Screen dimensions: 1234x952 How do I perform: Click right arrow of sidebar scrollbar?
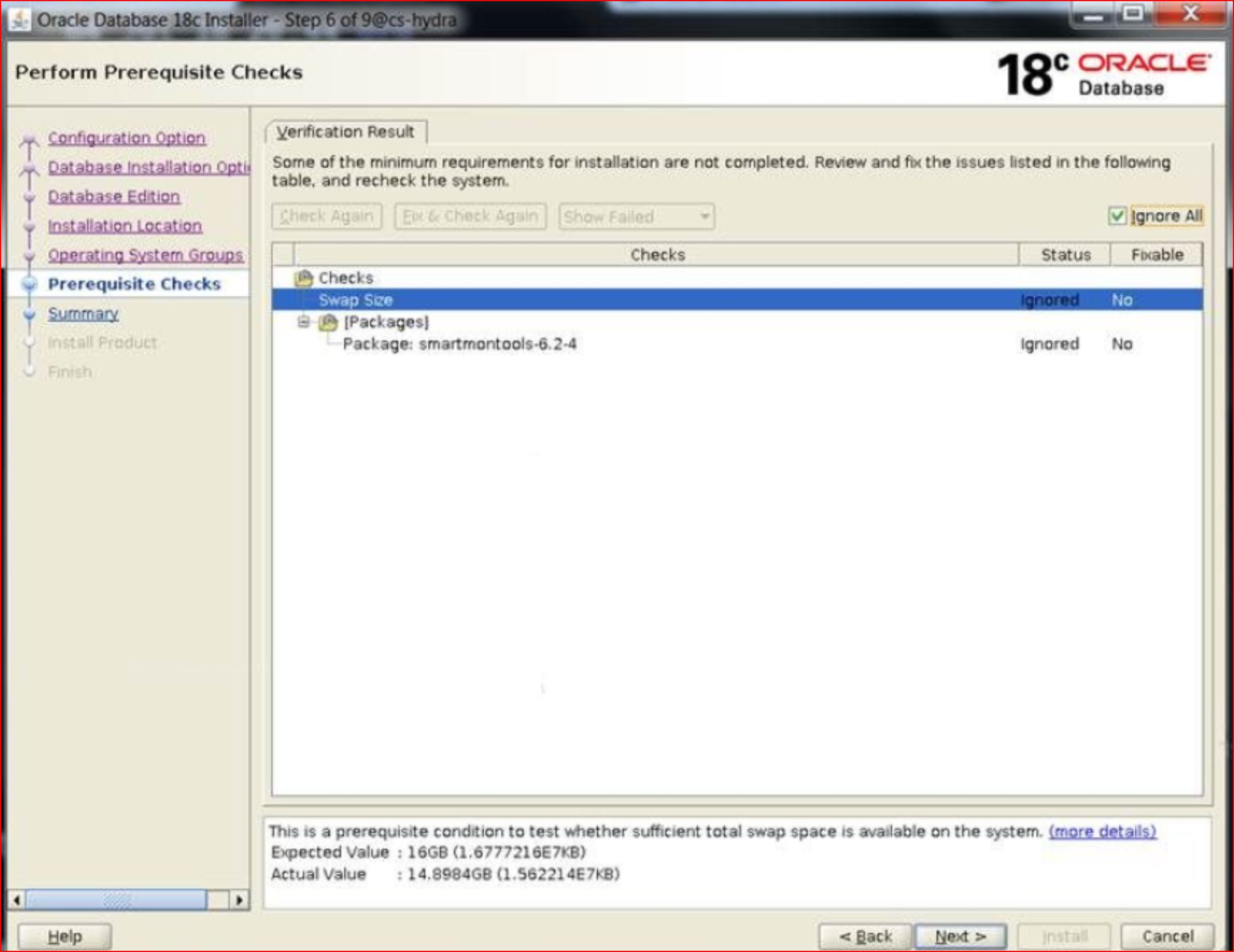239,900
